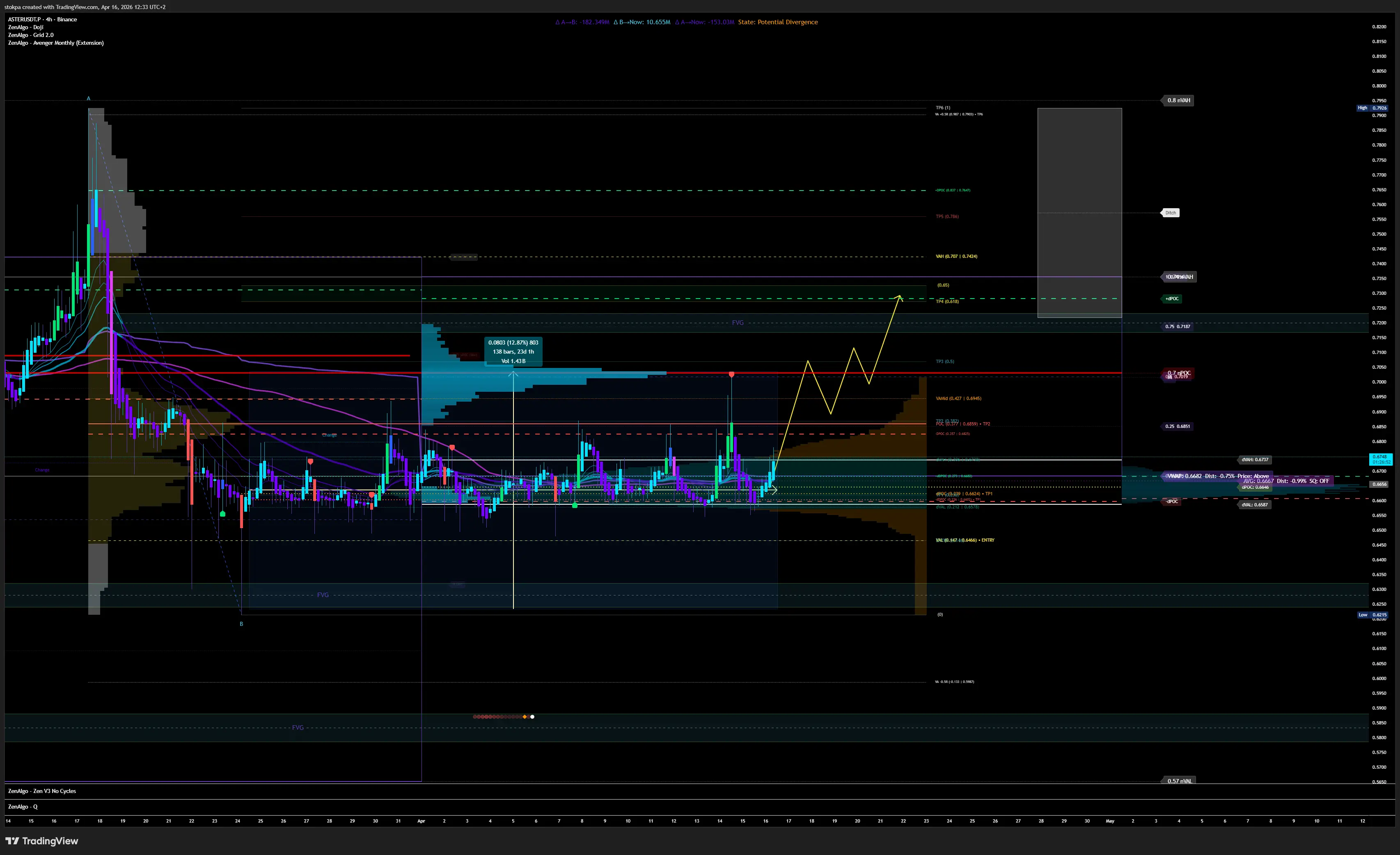Click the yellow projection arrowhead near TP4
Image resolution: width=1400 pixels, height=855 pixels.
click(x=899, y=296)
